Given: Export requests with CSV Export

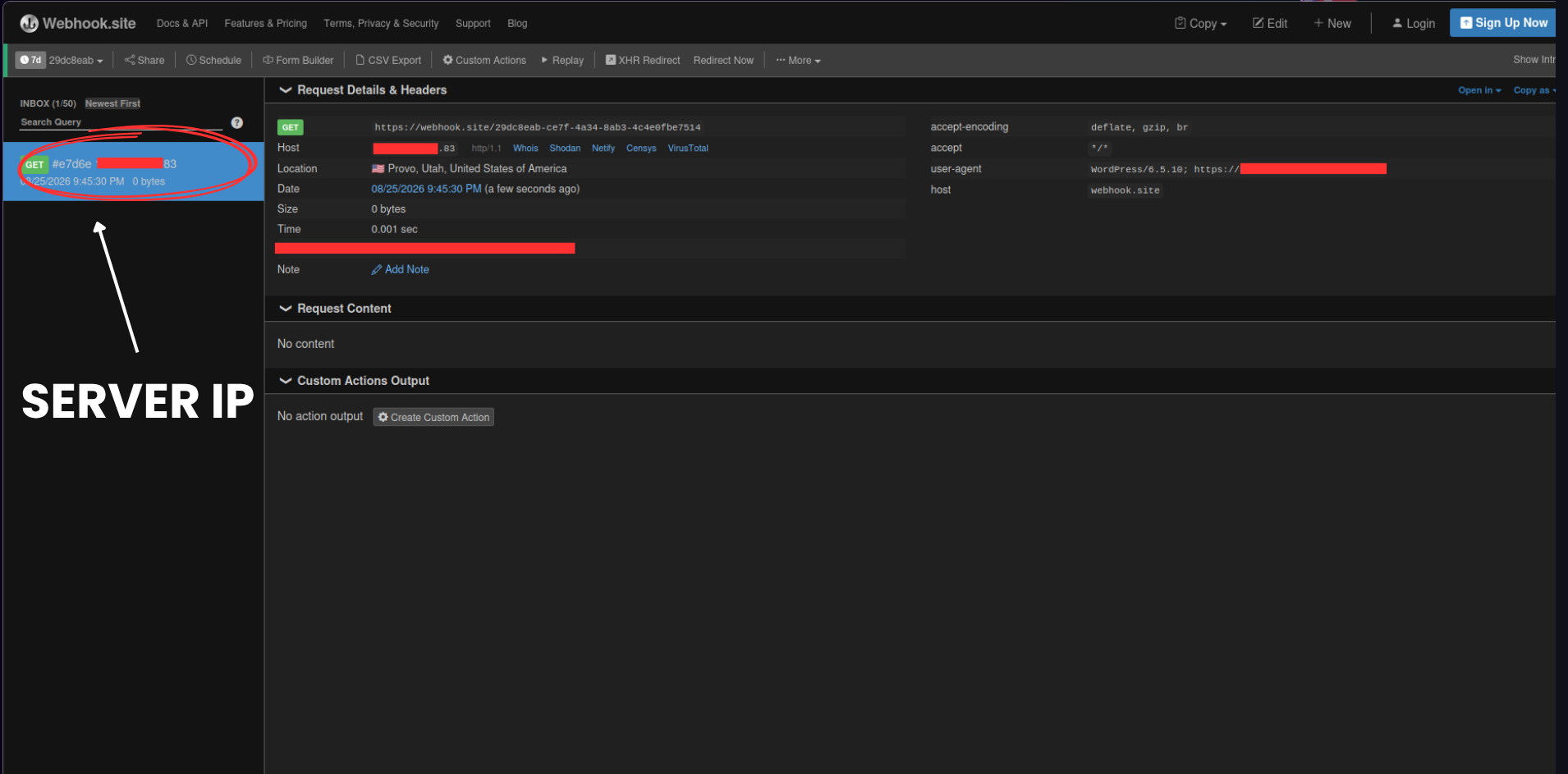Looking at the screenshot, I should pyautogui.click(x=388, y=60).
